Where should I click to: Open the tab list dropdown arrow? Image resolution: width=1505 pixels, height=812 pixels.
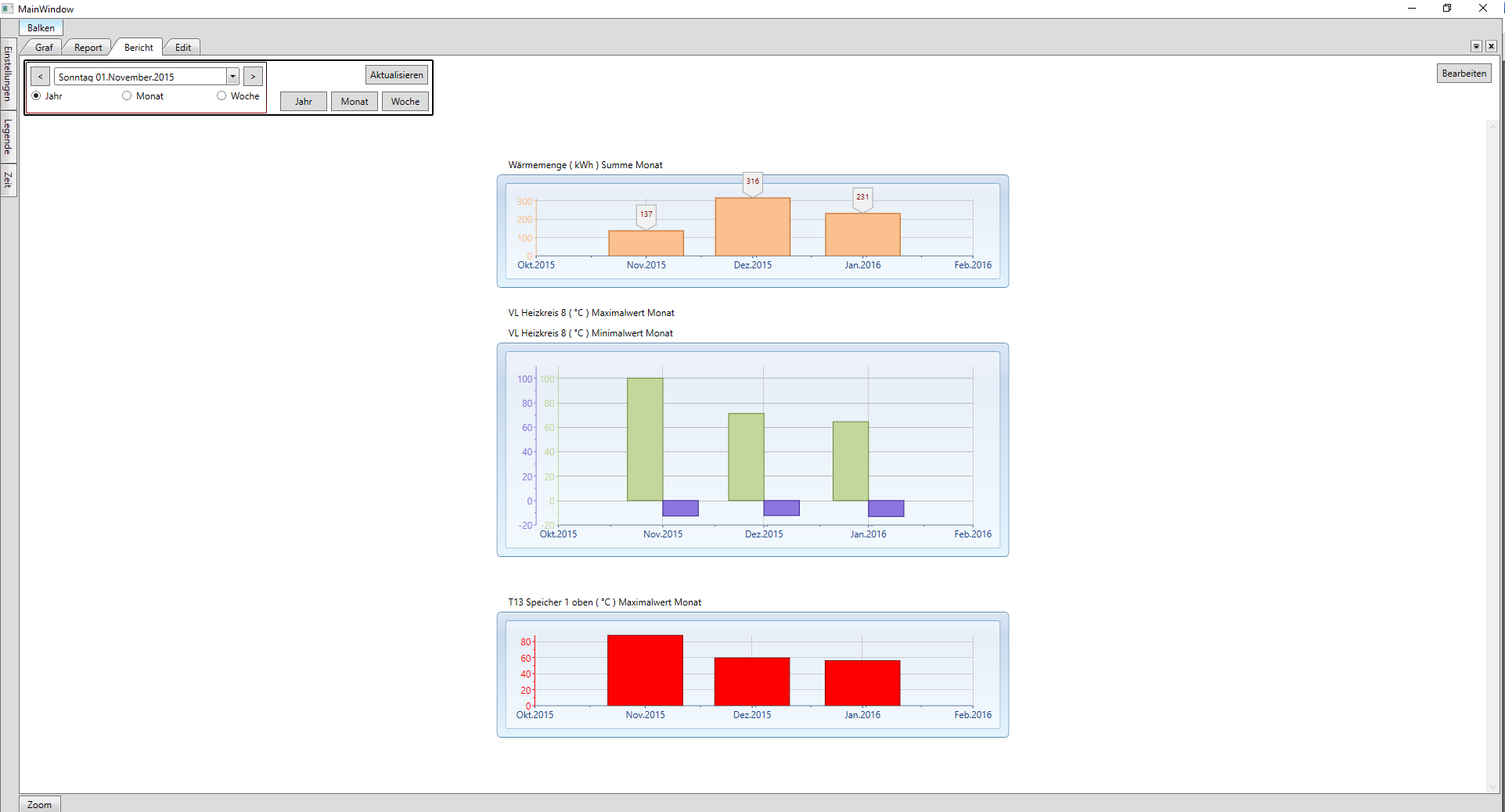coord(1476,47)
